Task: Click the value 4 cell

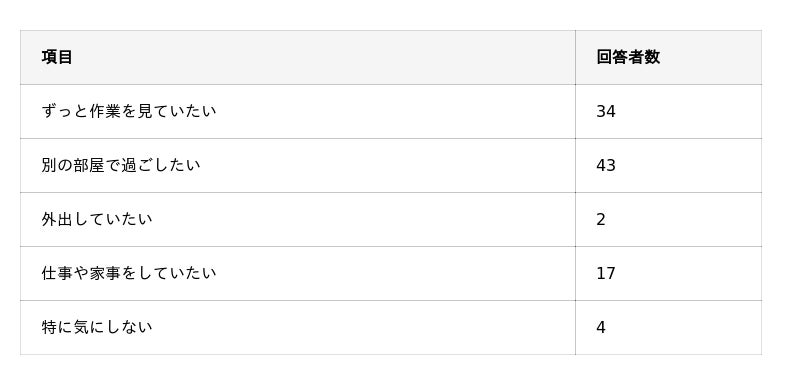Action: [x=601, y=327]
